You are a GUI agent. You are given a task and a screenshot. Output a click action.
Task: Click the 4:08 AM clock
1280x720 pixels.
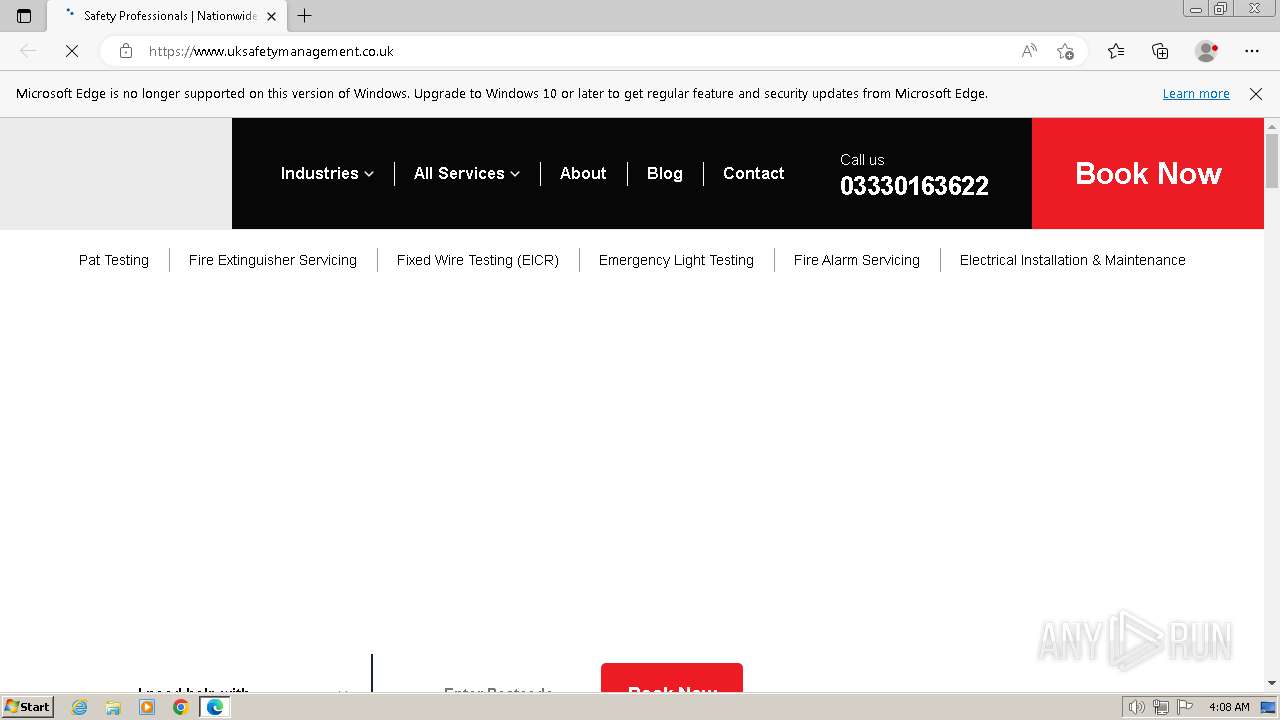1229,707
